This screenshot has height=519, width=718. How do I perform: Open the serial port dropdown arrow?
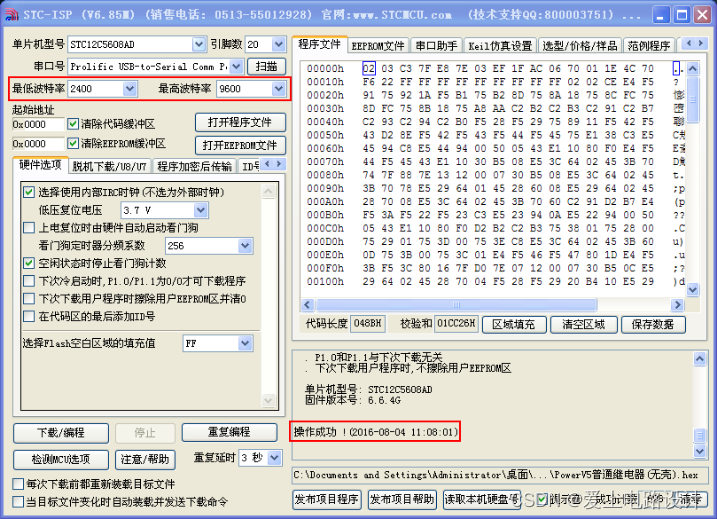click(236, 66)
